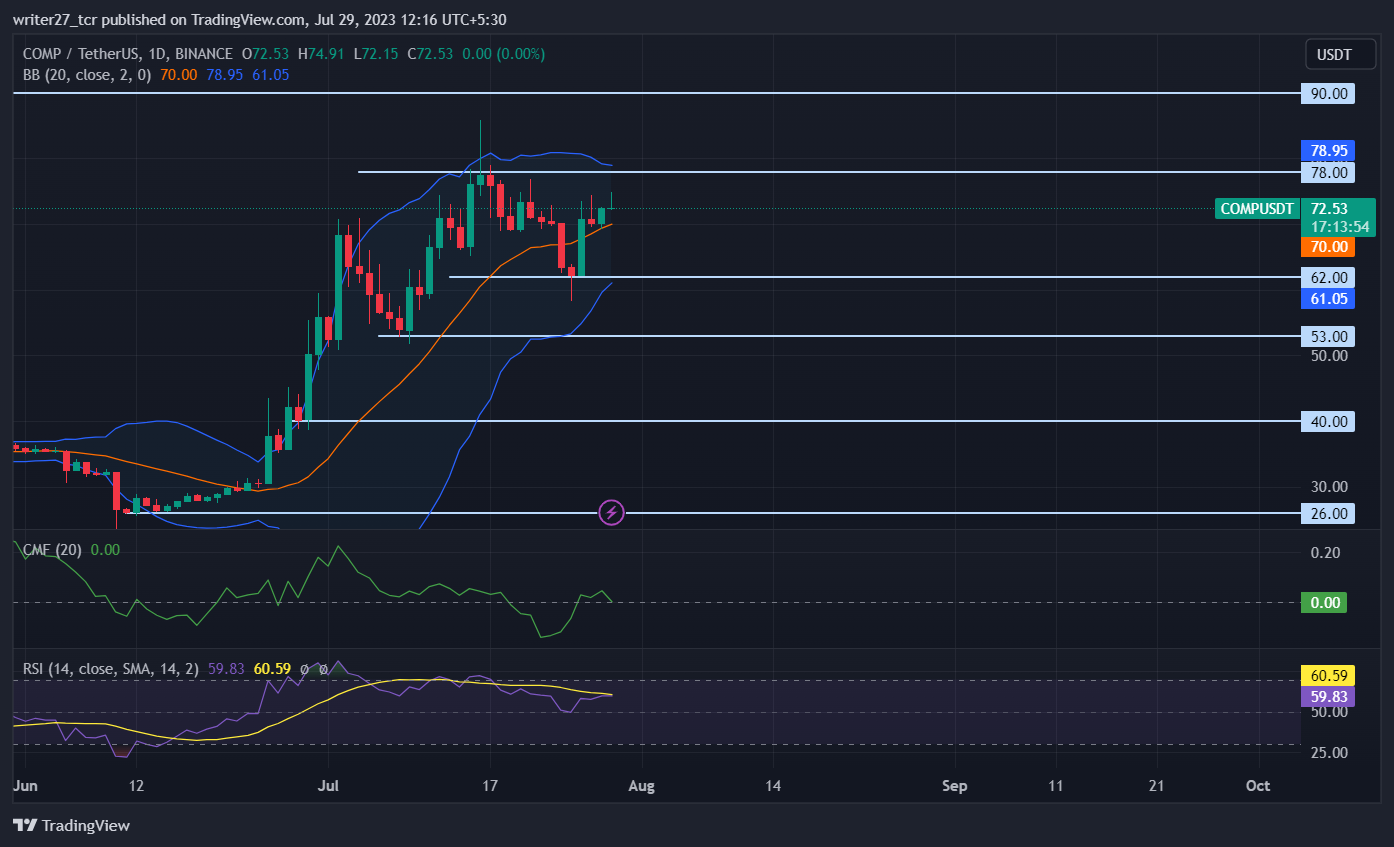Viewport: 1394px width, 847px height.
Task: Click the 0.00 value in CMF legend
Action: point(105,550)
